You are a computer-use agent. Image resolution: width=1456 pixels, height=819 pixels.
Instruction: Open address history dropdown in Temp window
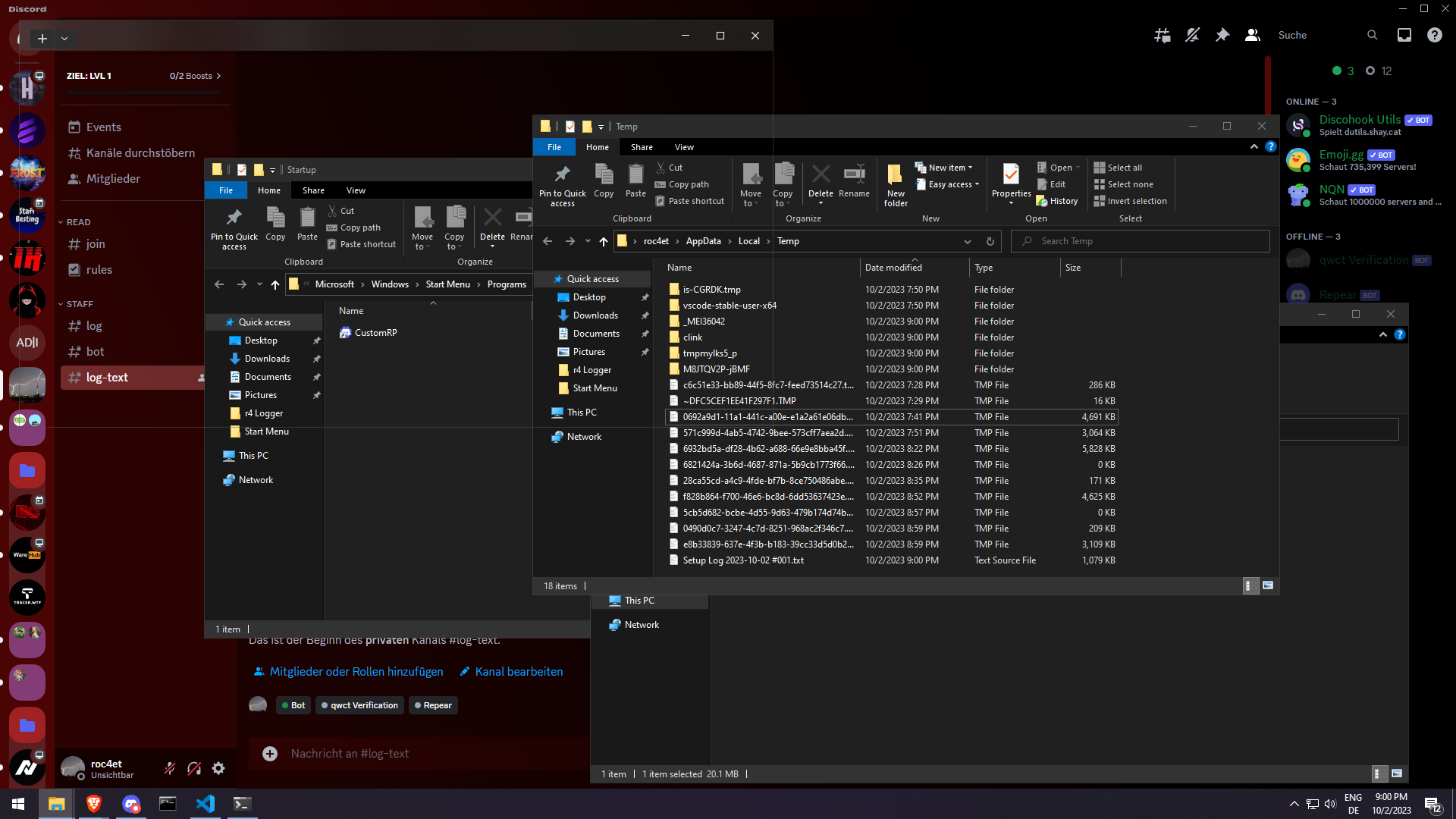pyautogui.click(x=967, y=241)
